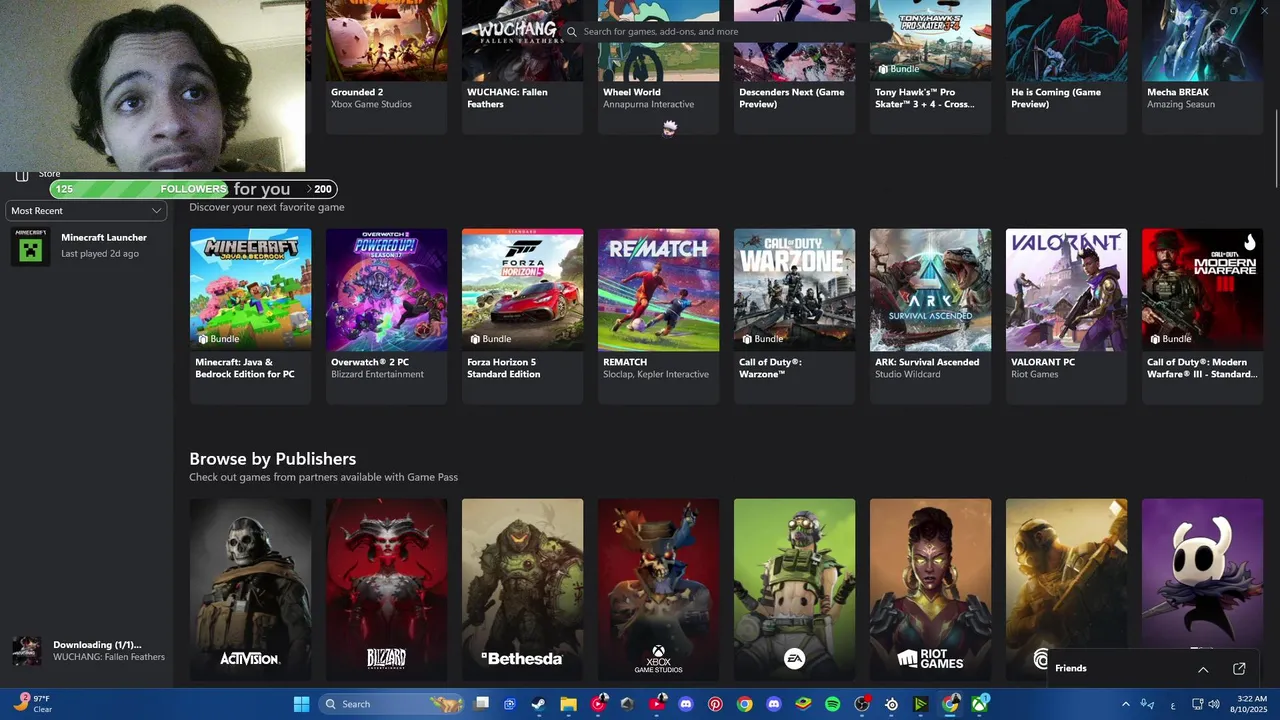Viewport: 1280px width, 720px height.
Task: Open the Wheel World game tile
Action: coord(658,66)
